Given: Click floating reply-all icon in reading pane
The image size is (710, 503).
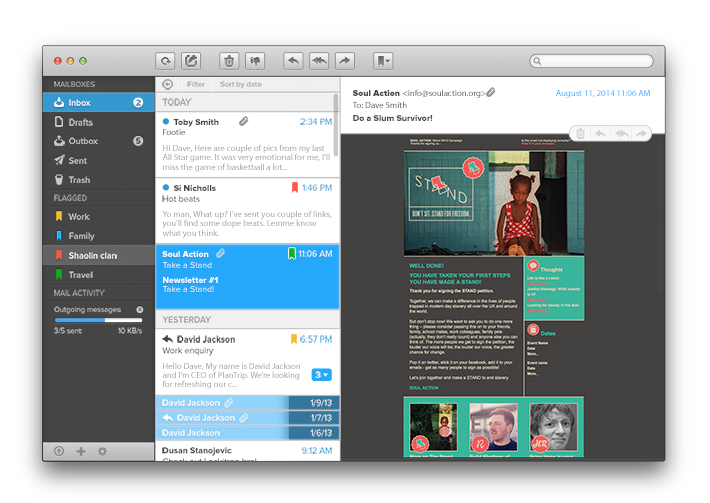Looking at the screenshot, I should point(622,134).
